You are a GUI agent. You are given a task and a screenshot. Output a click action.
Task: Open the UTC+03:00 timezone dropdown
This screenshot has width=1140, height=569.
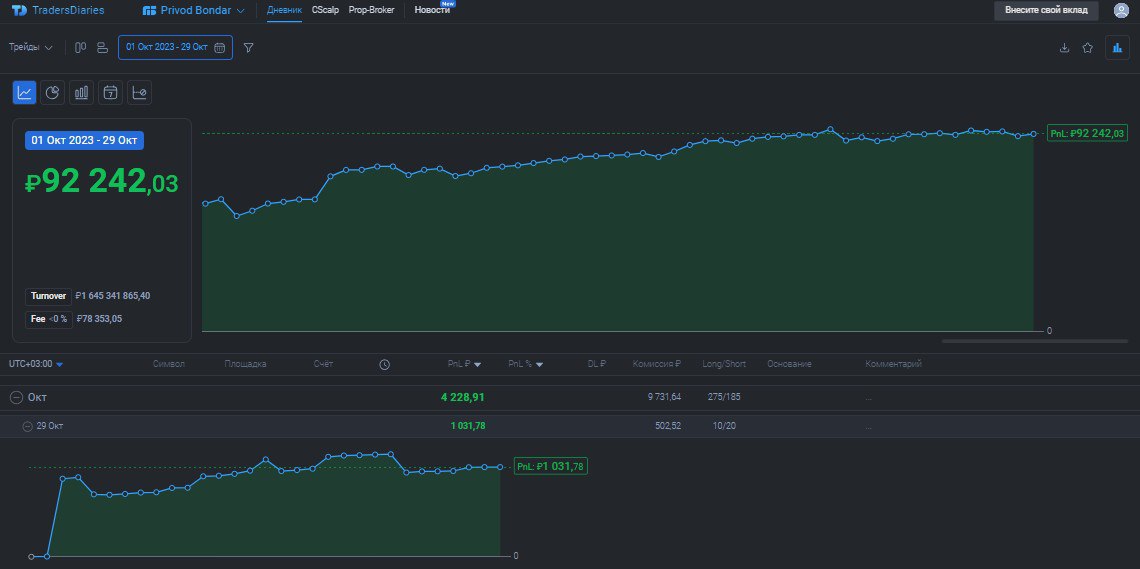click(x=36, y=364)
